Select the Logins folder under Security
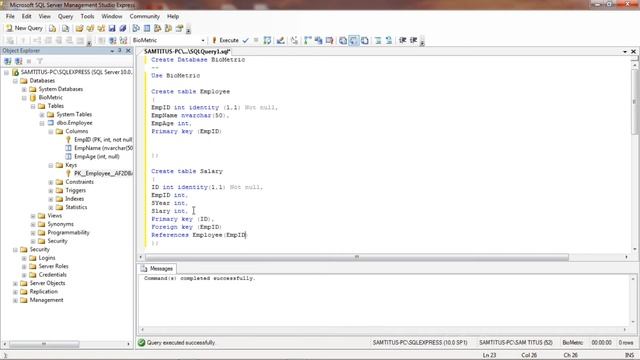Viewport: 640px width, 360px height. 42,258
